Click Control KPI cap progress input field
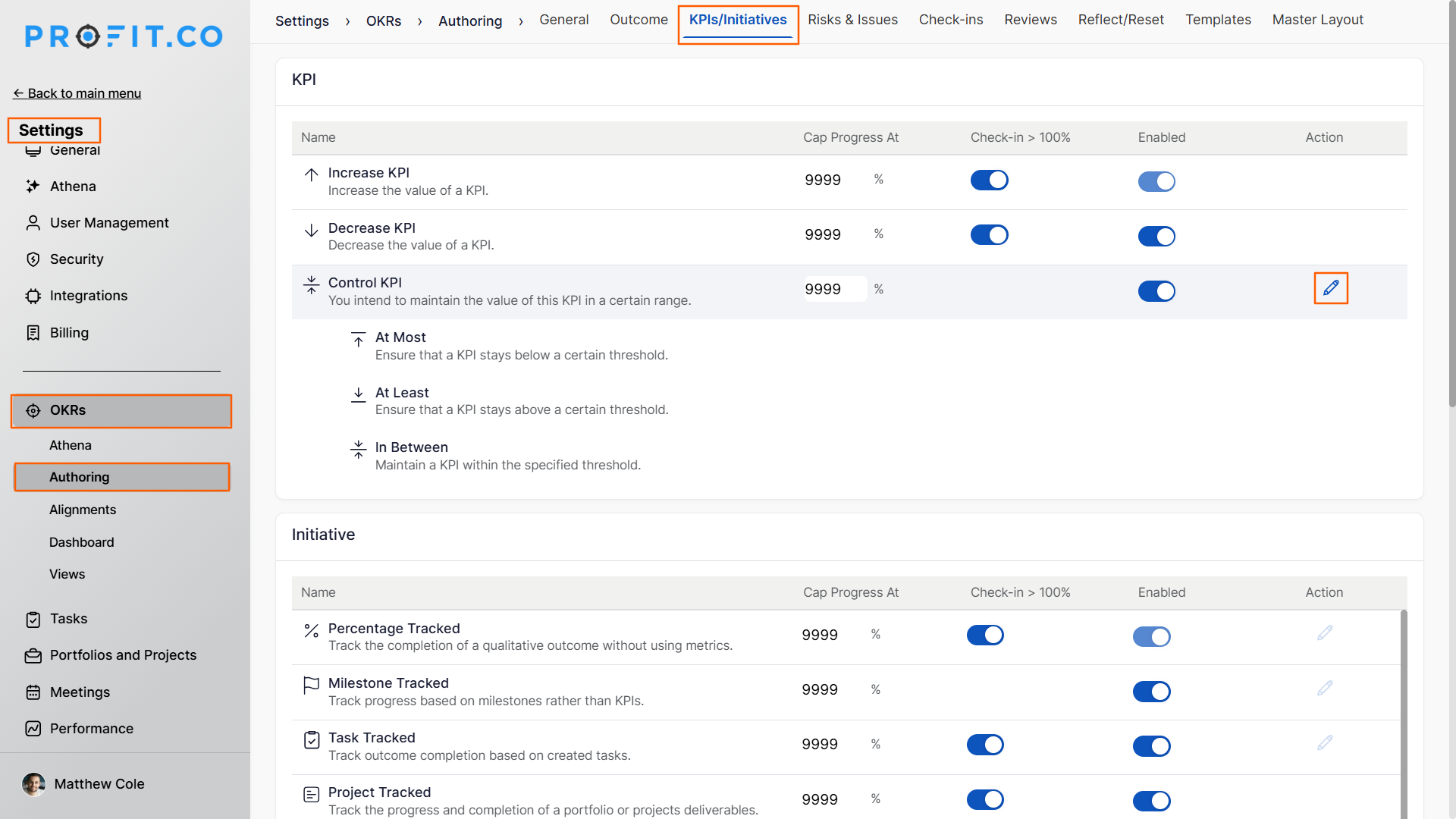 tap(834, 290)
